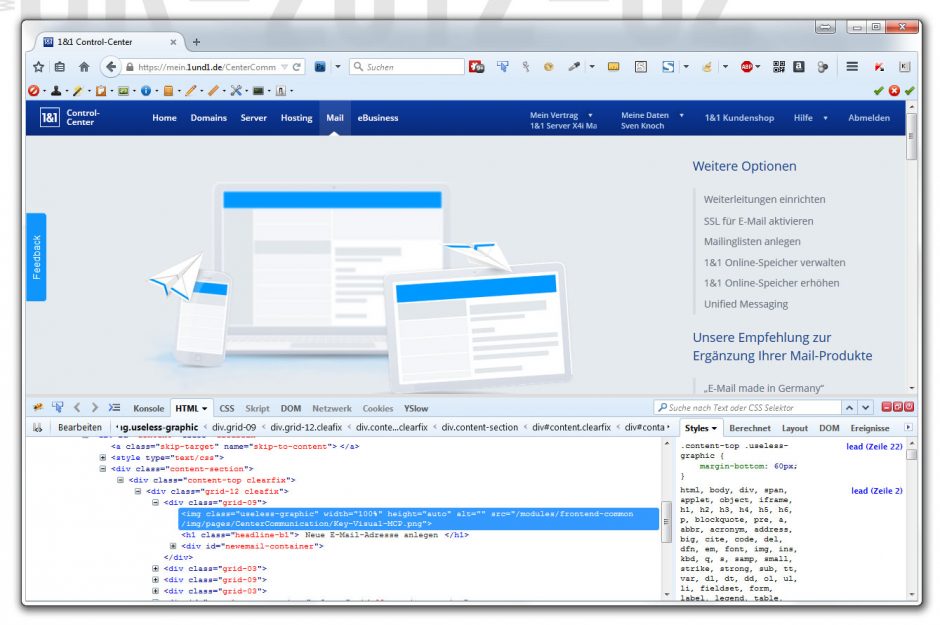
Task: Open the Netzwerk tab in Firebug
Action: [x=332, y=408]
